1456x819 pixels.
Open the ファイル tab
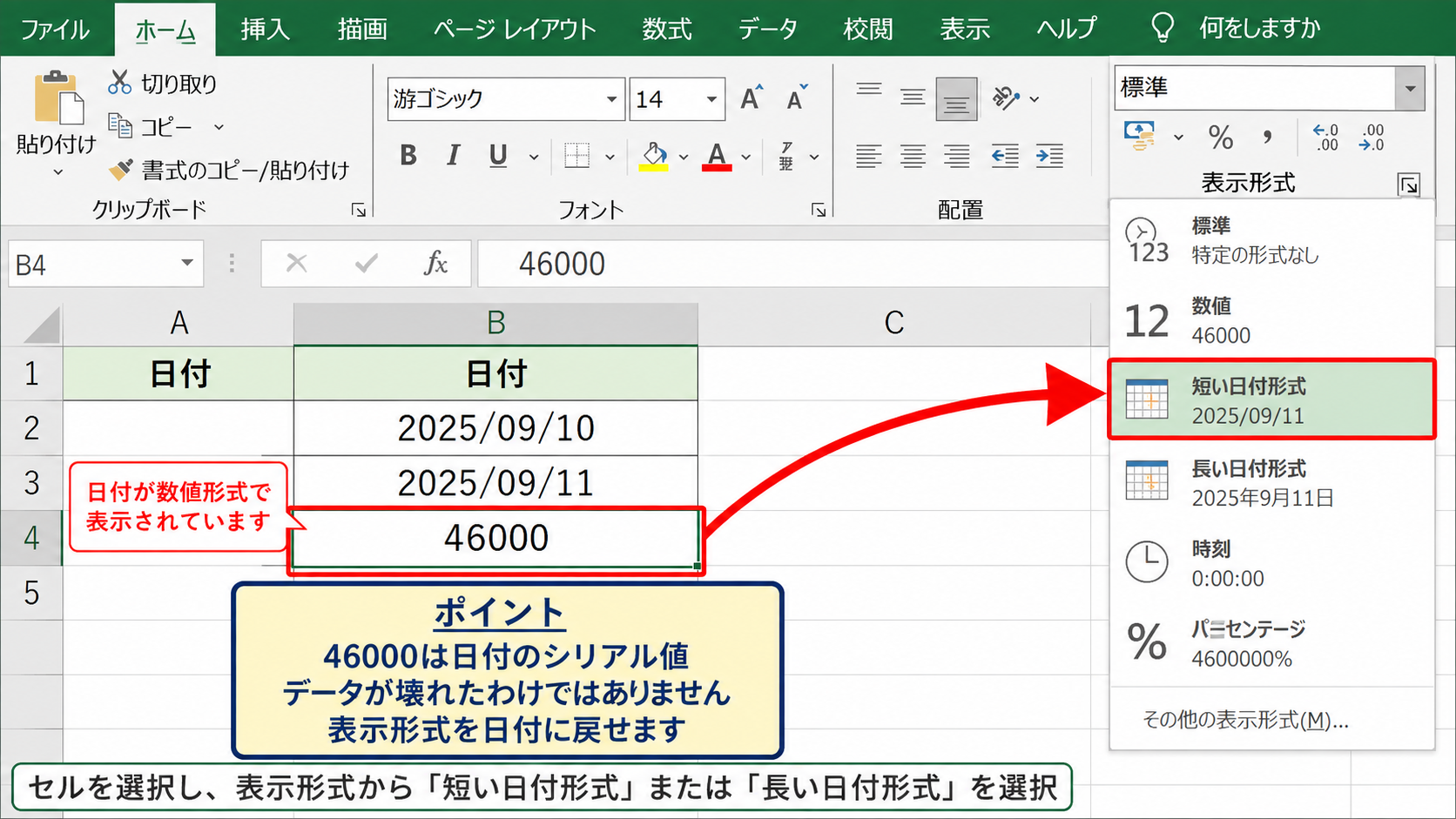pos(55,29)
